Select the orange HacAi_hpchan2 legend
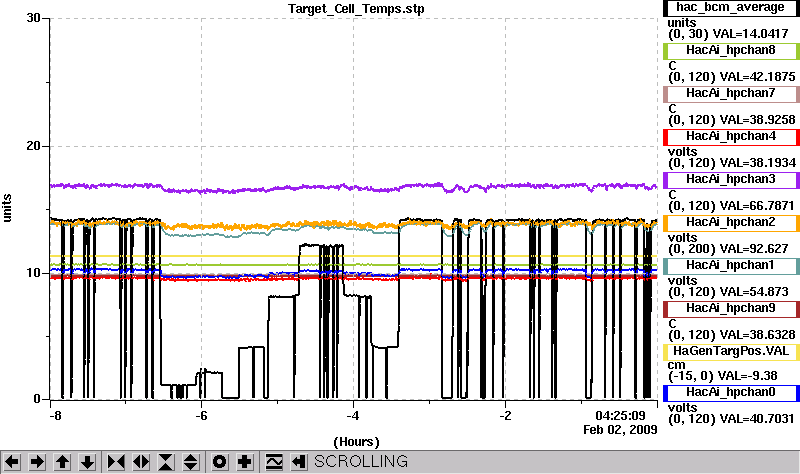 pyautogui.click(x=731, y=222)
